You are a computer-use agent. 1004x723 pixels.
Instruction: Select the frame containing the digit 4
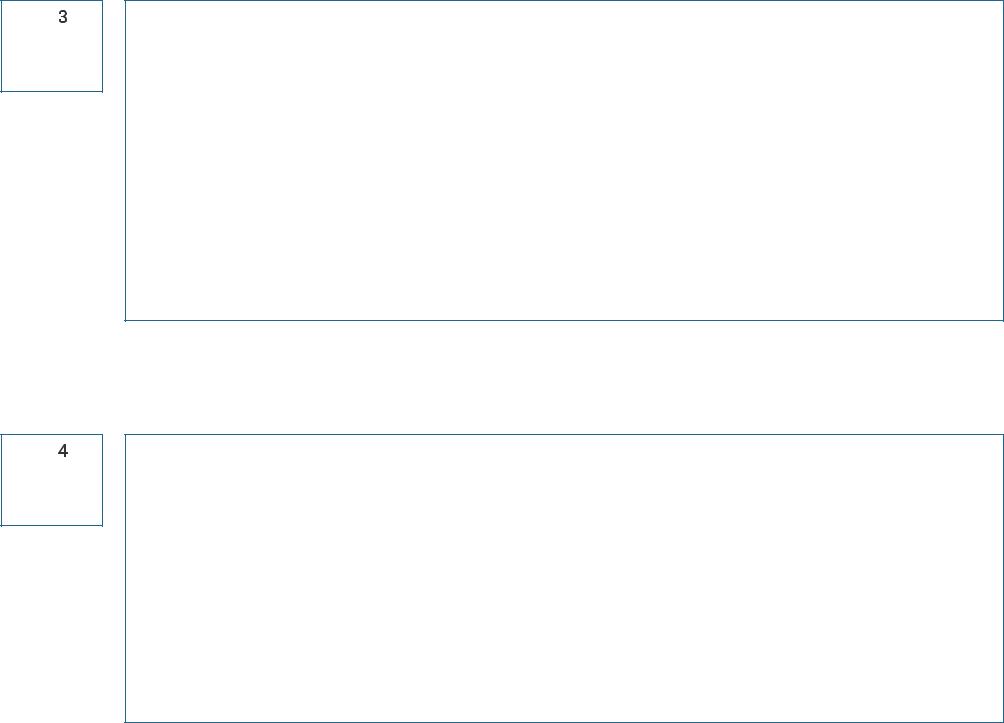pyautogui.click(x=52, y=480)
